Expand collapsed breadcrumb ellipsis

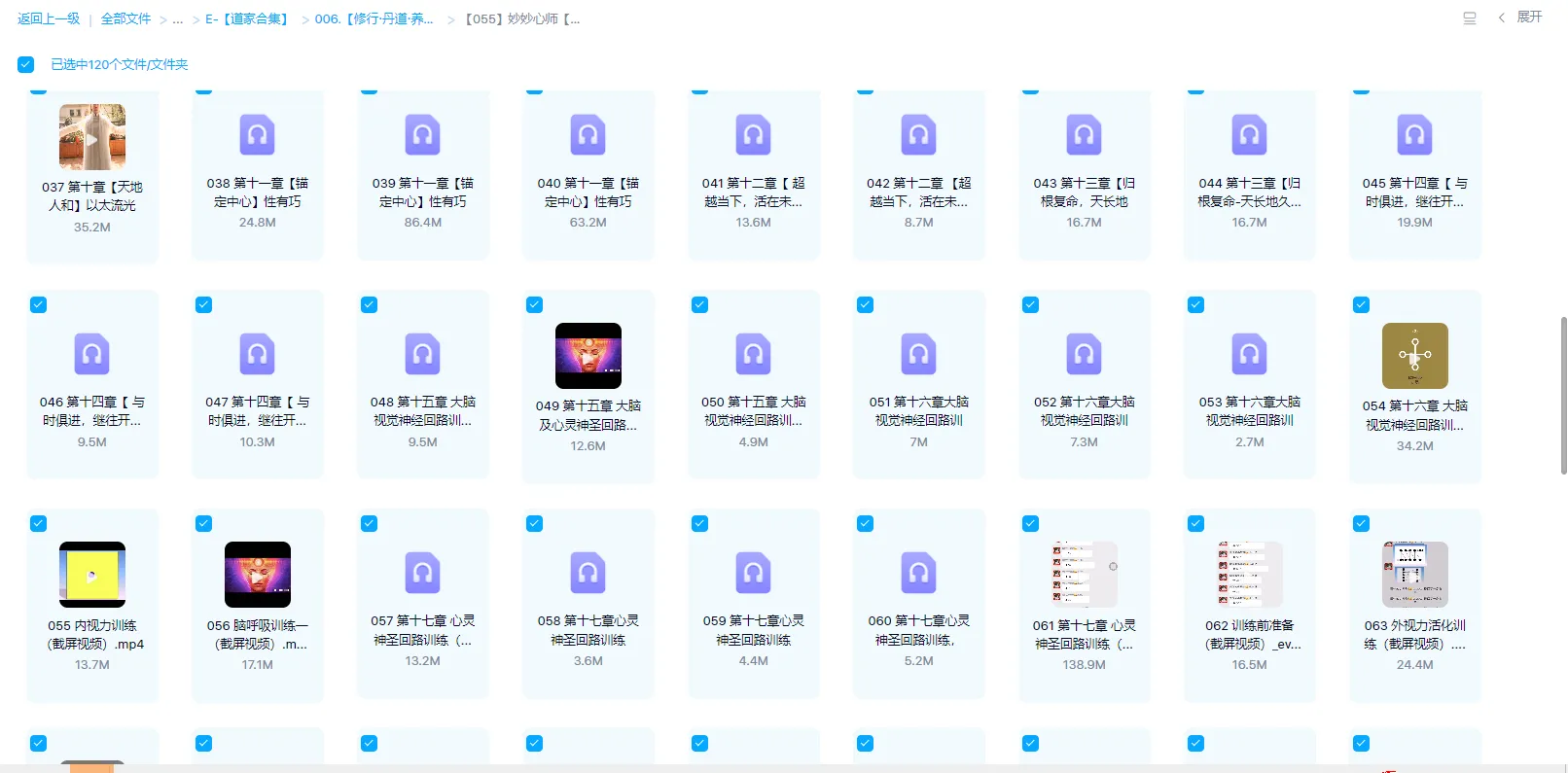tap(178, 18)
